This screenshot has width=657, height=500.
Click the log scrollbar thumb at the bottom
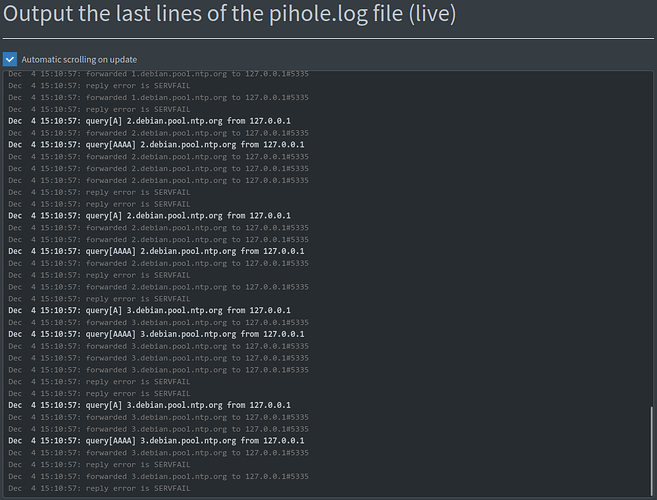click(x=652, y=450)
